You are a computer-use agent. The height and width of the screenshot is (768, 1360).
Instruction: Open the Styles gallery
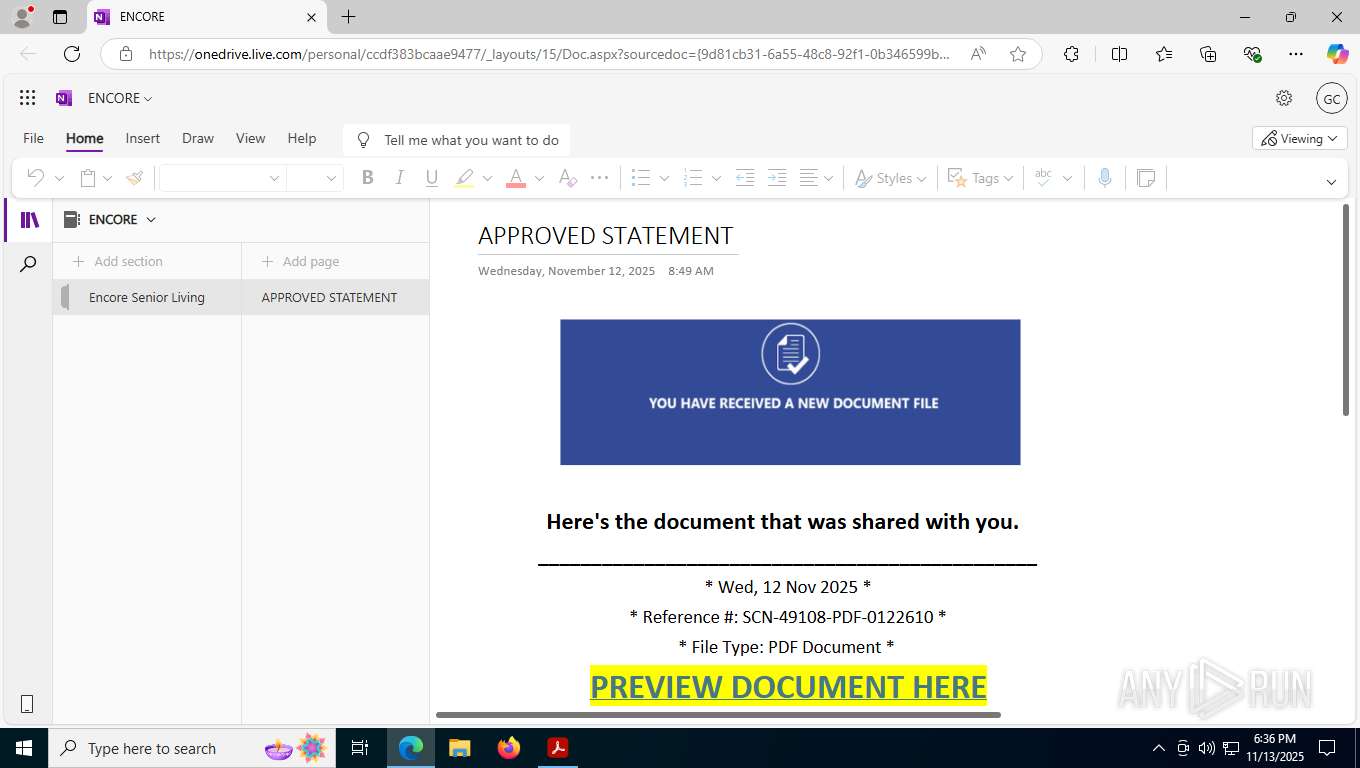tap(890, 178)
